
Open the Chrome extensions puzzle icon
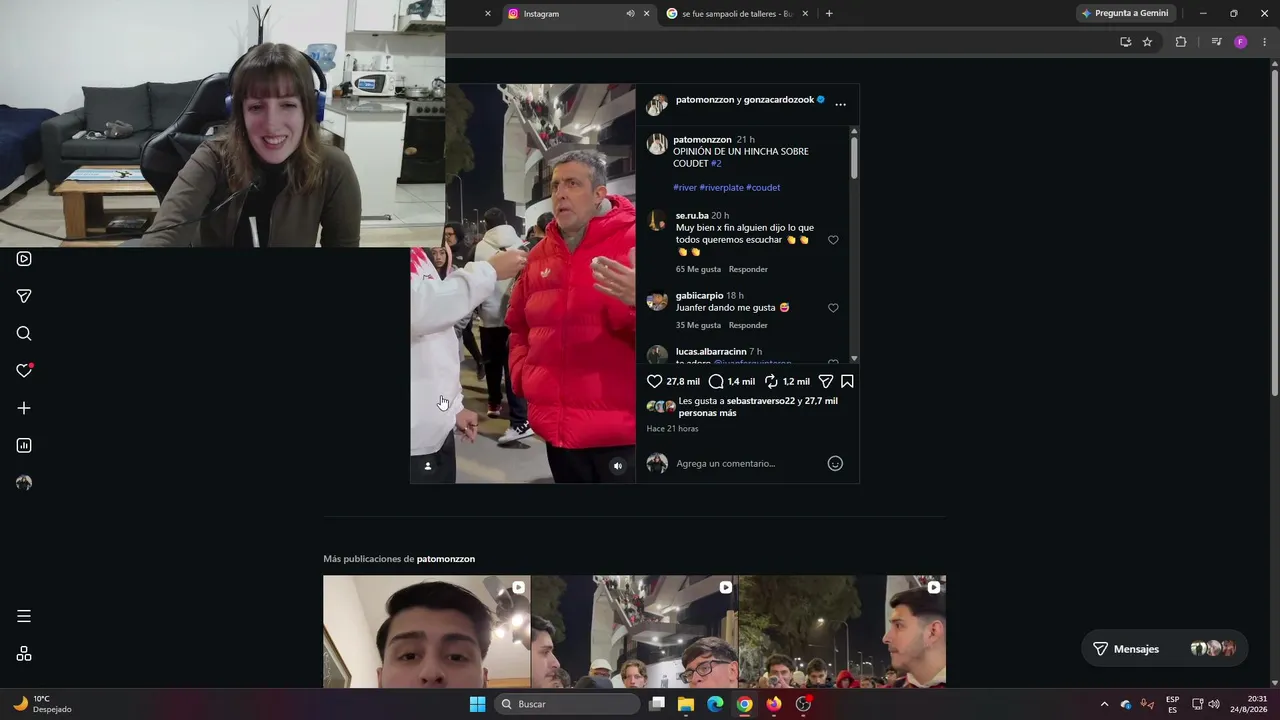1181,42
